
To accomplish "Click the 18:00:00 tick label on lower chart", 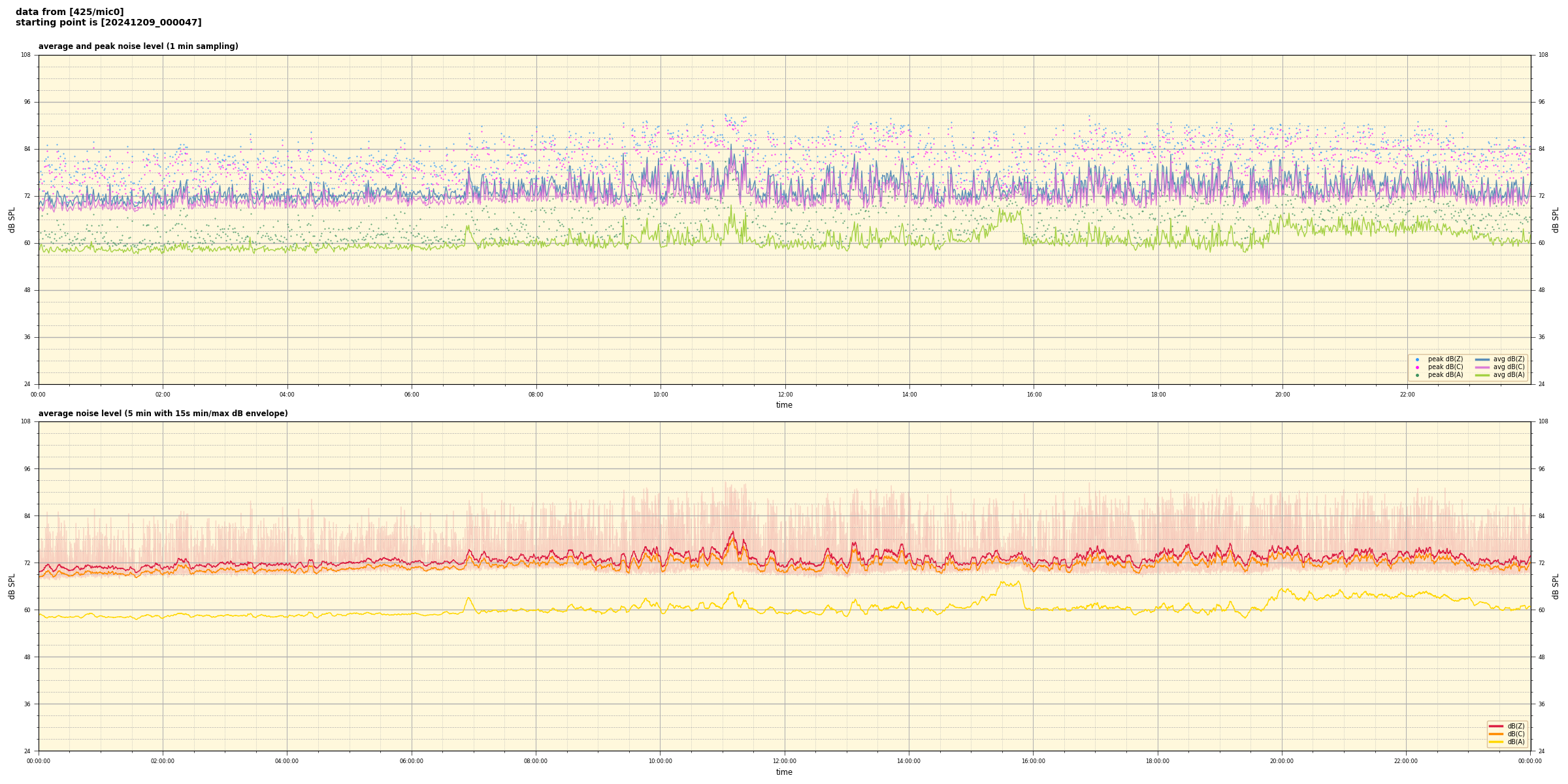I will click(x=1157, y=761).
